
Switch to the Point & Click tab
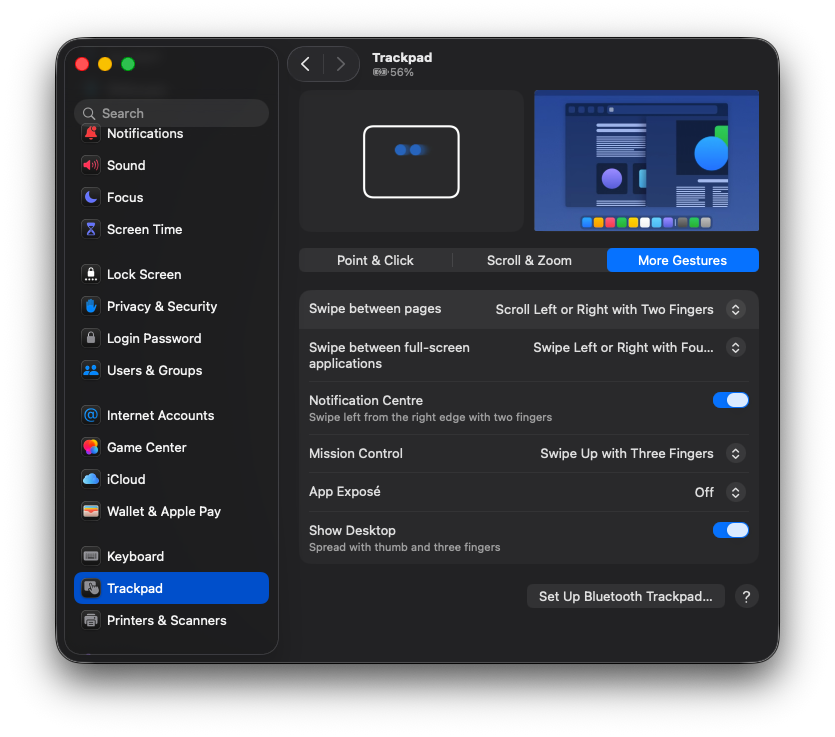click(x=375, y=261)
